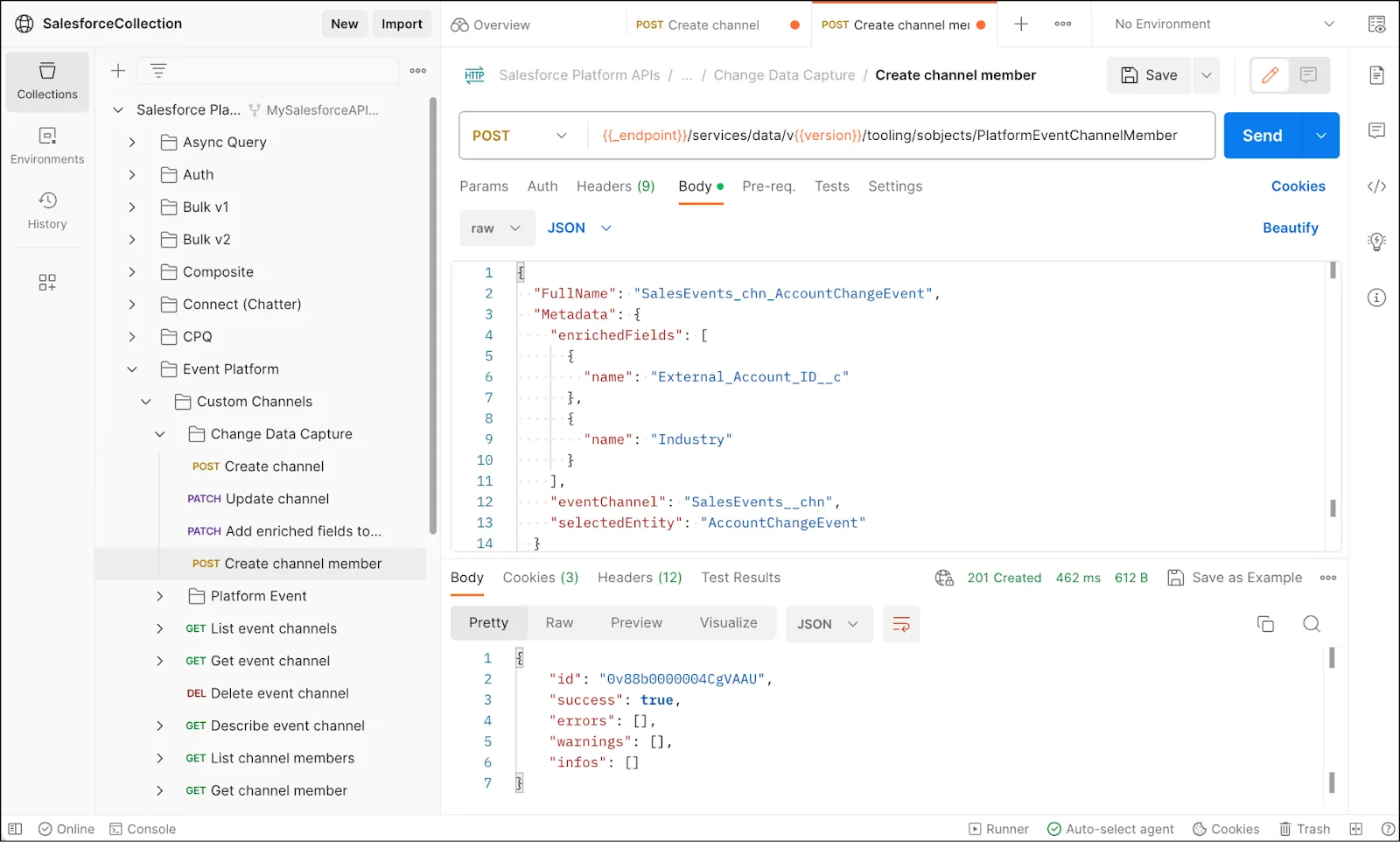This screenshot has height=842, width=1400.
Task: Expand the Composite folder
Action: pos(132,271)
